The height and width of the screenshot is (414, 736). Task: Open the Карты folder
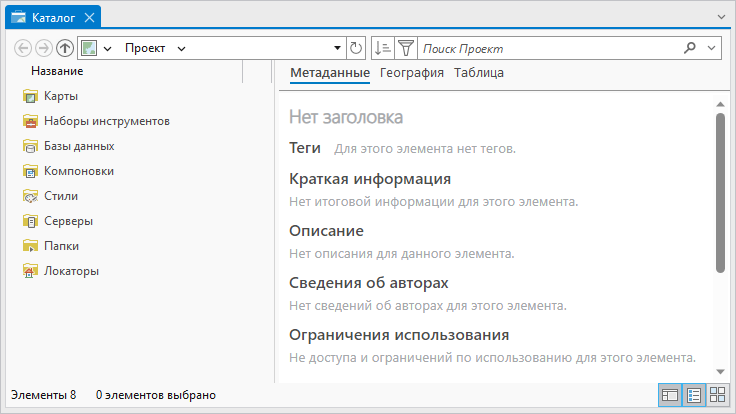click(61, 96)
